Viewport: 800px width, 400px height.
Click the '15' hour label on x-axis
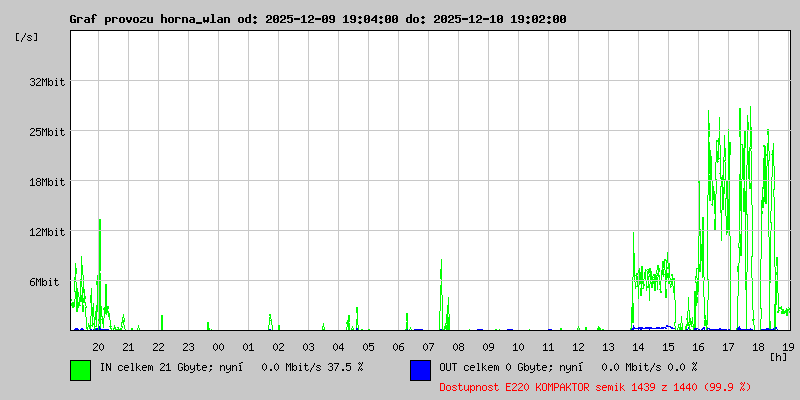coord(668,347)
